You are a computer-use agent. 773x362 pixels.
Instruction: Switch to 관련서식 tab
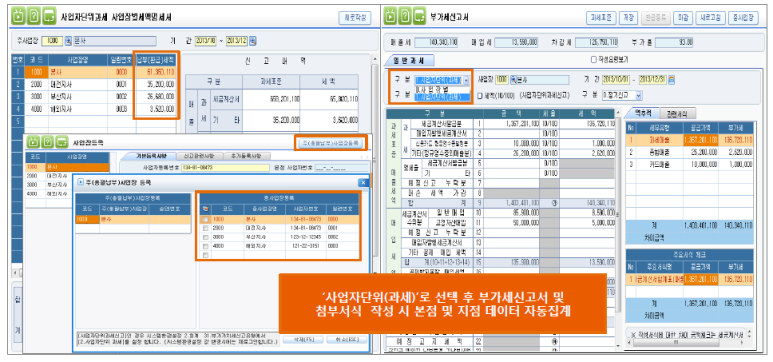[677, 113]
